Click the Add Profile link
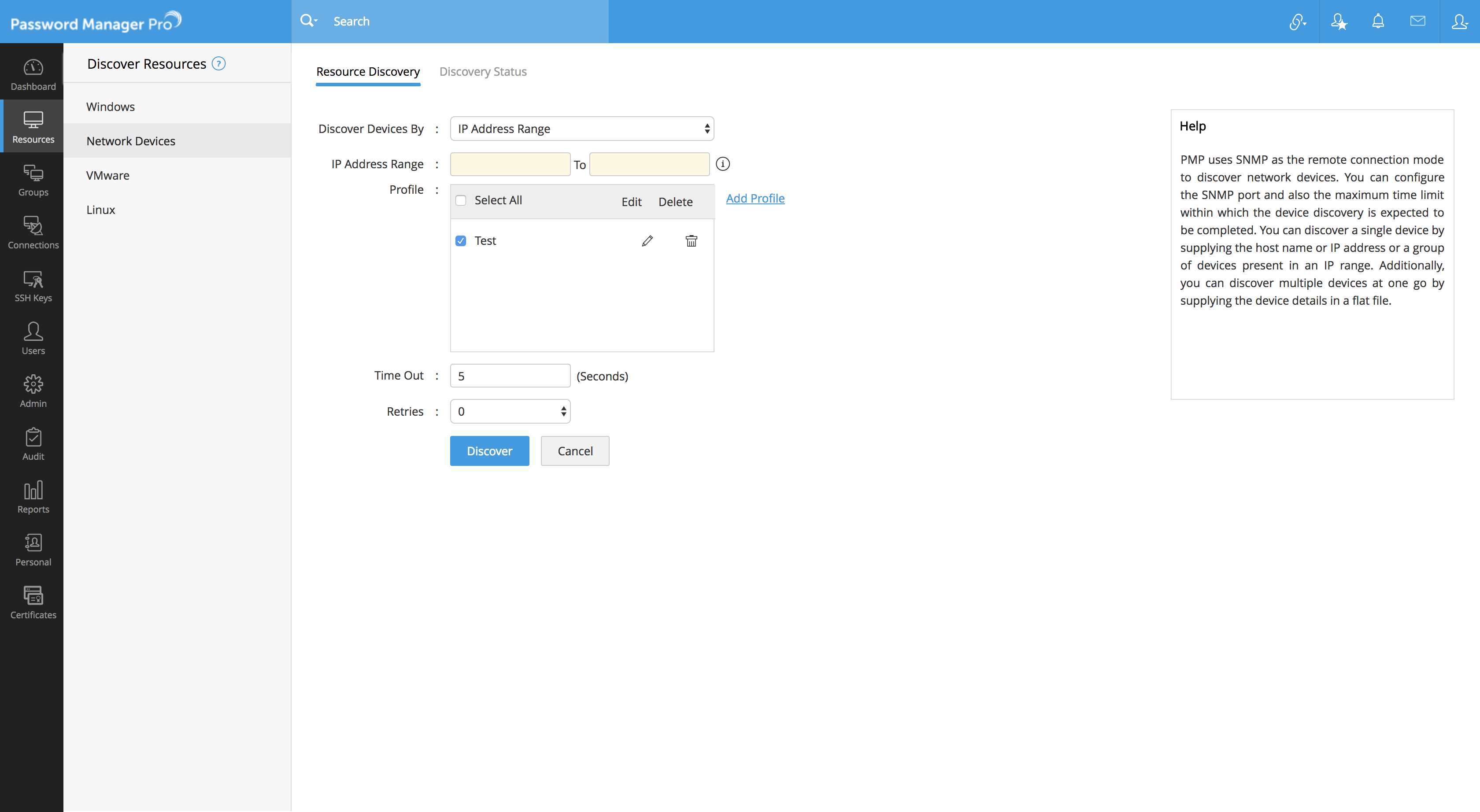 755,198
